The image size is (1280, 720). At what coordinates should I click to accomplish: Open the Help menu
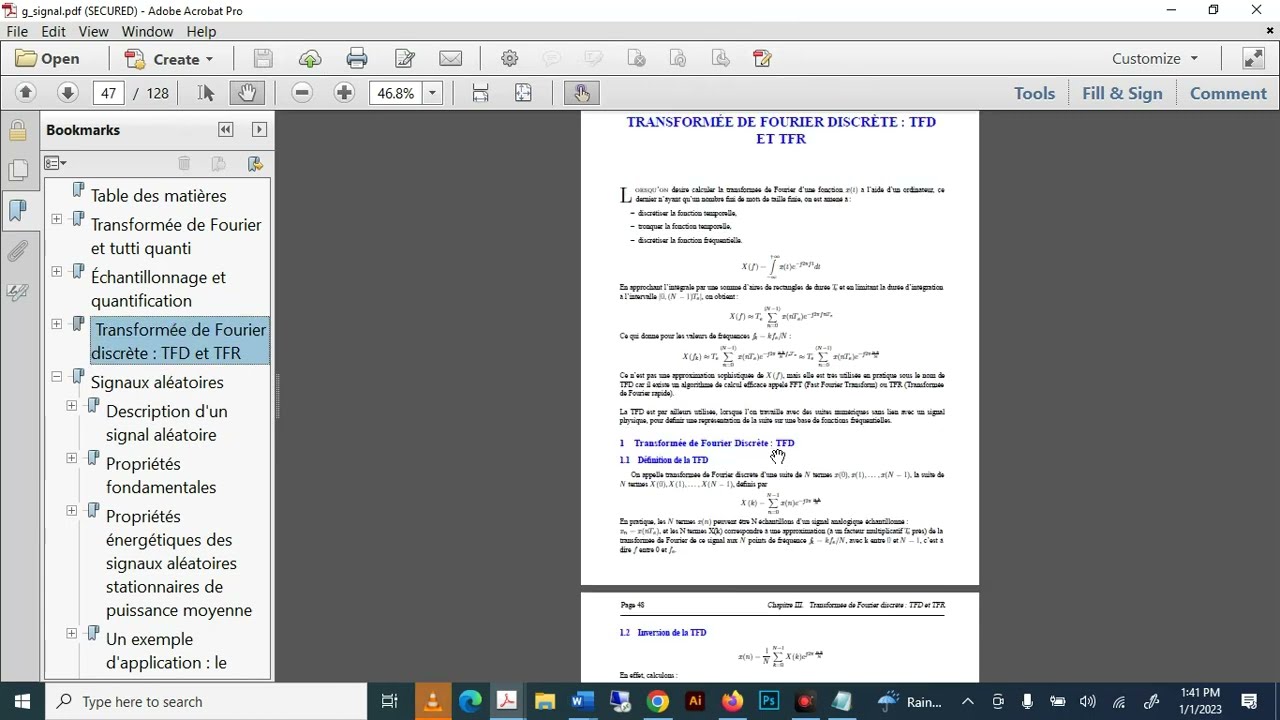(x=201, y=31)
